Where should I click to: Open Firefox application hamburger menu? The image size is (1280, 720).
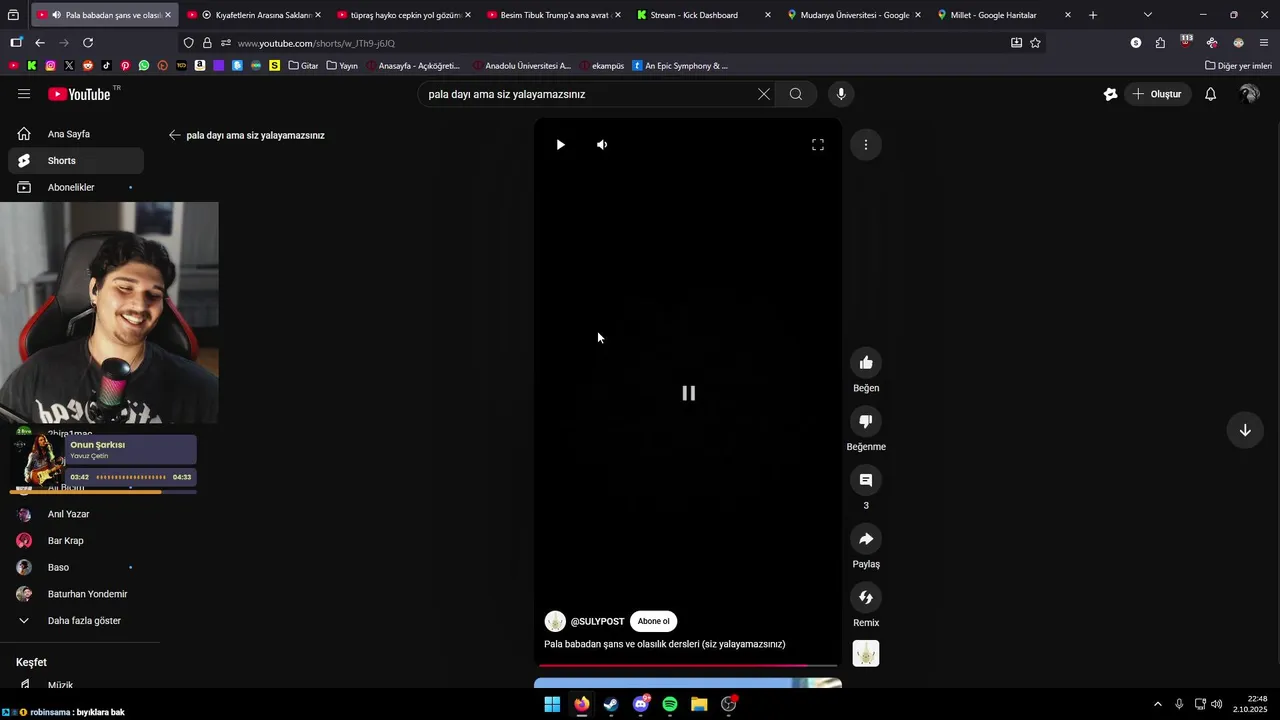click(1264, 43)
